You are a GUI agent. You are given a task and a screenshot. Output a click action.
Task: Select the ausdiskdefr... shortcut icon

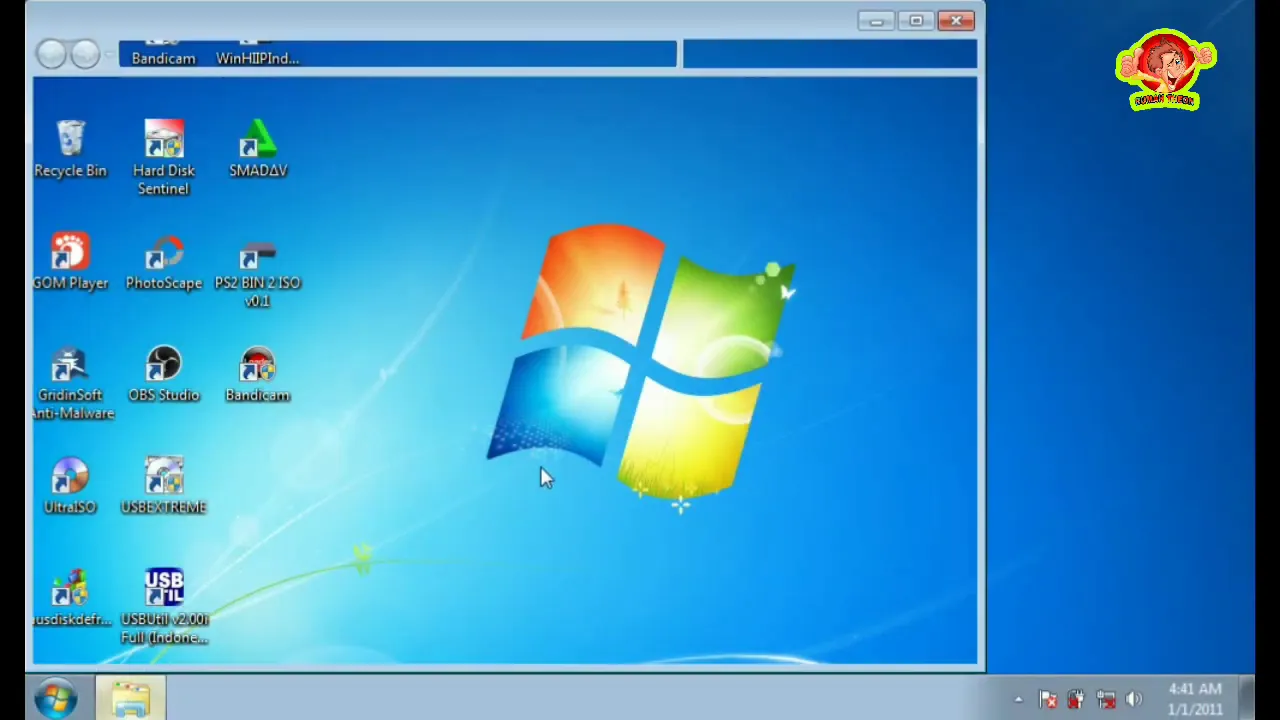tap(70, 598)
